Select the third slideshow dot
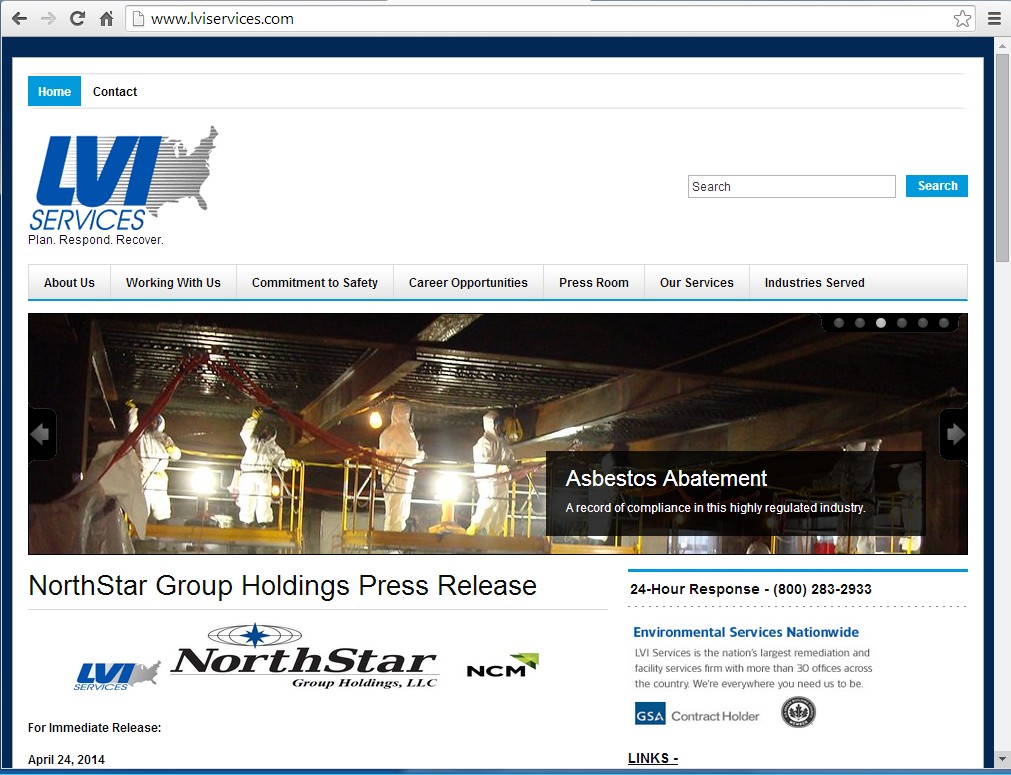The height and width of the screenshot is (775, 1011). click(x=881, y=323)
